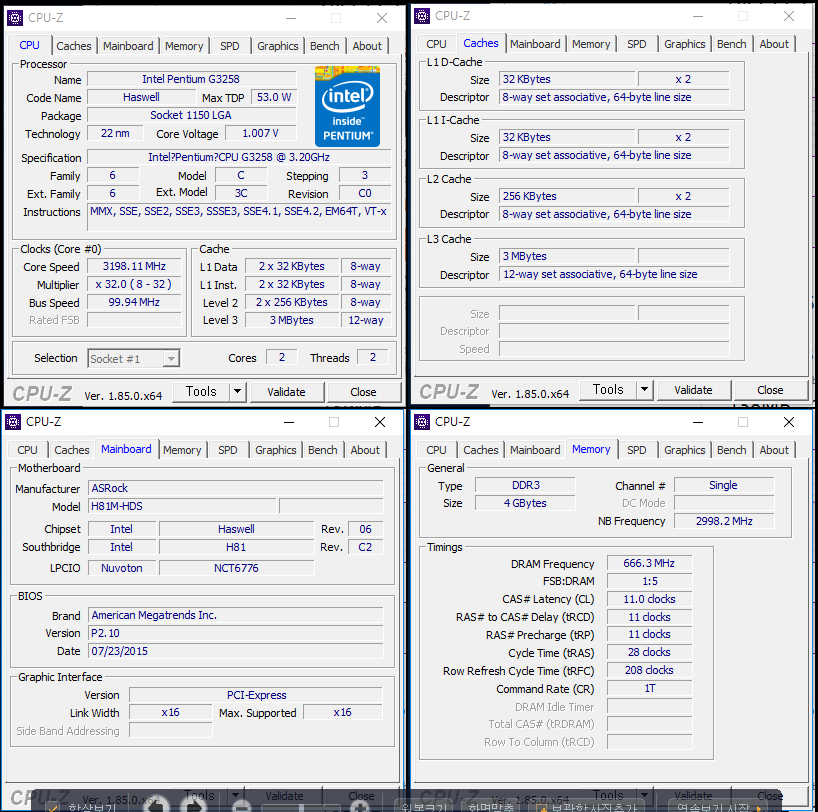The width and height of the screenshot is (818, 812).
Task: Switch to CPU tab in Mainboard window
Action: tap(27, 450)
